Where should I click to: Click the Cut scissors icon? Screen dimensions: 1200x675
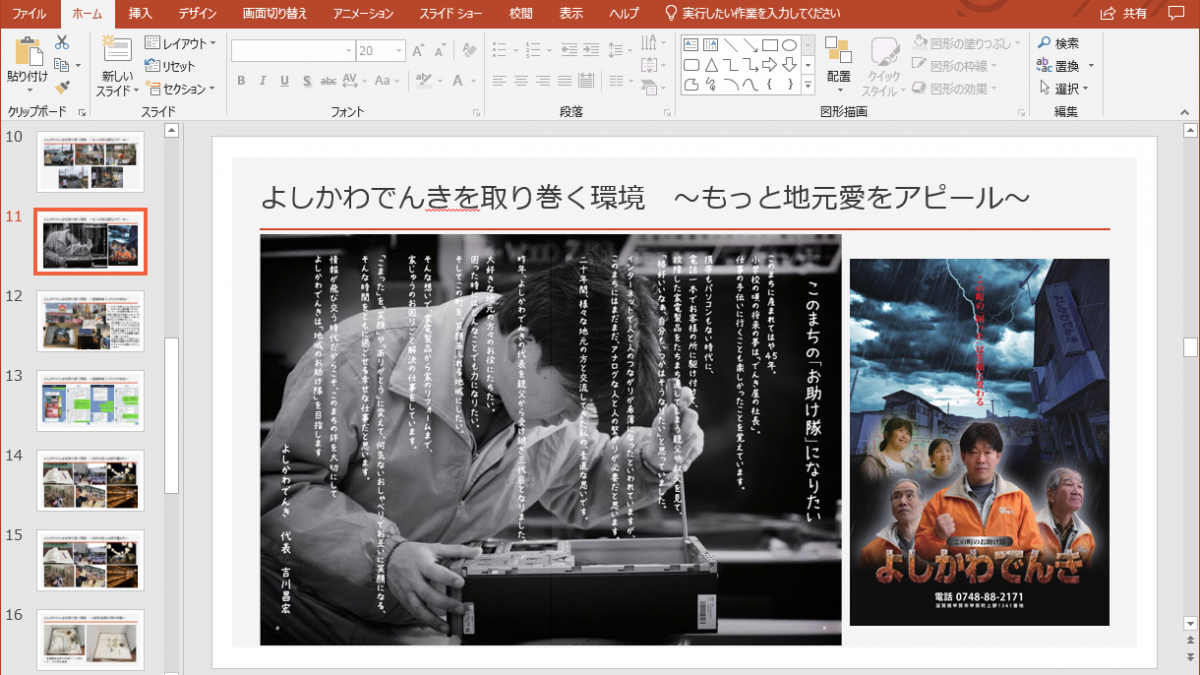(x=62, y=43)
